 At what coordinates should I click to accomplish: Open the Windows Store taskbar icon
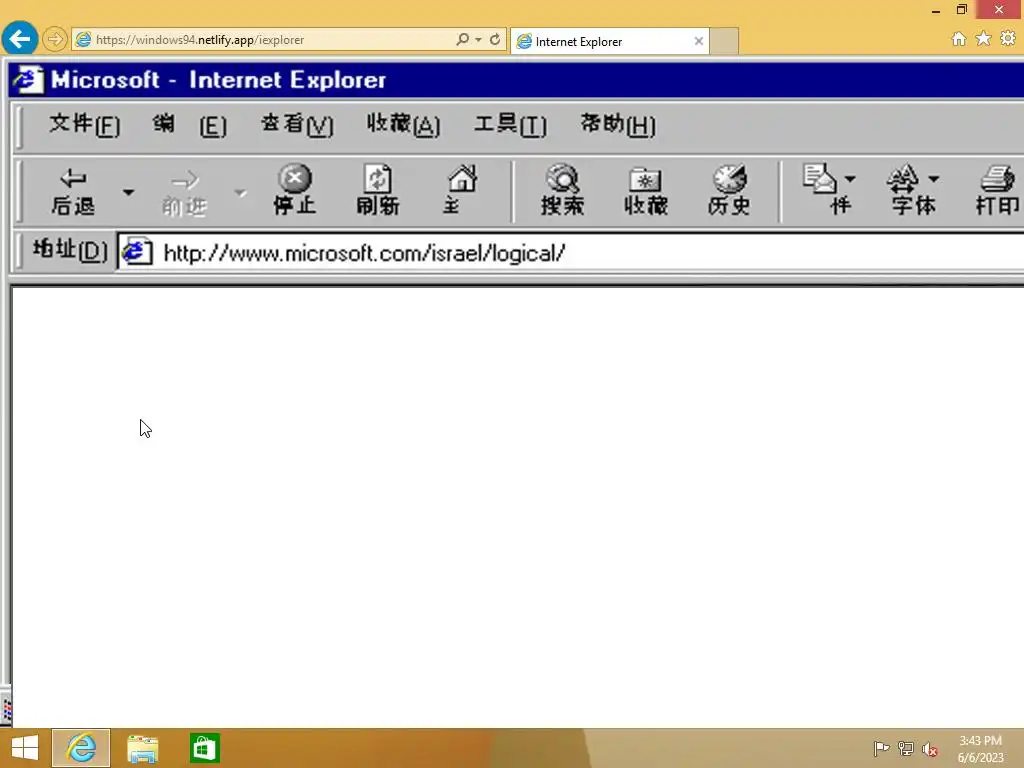pyautogui.click(x=204, y=748)
